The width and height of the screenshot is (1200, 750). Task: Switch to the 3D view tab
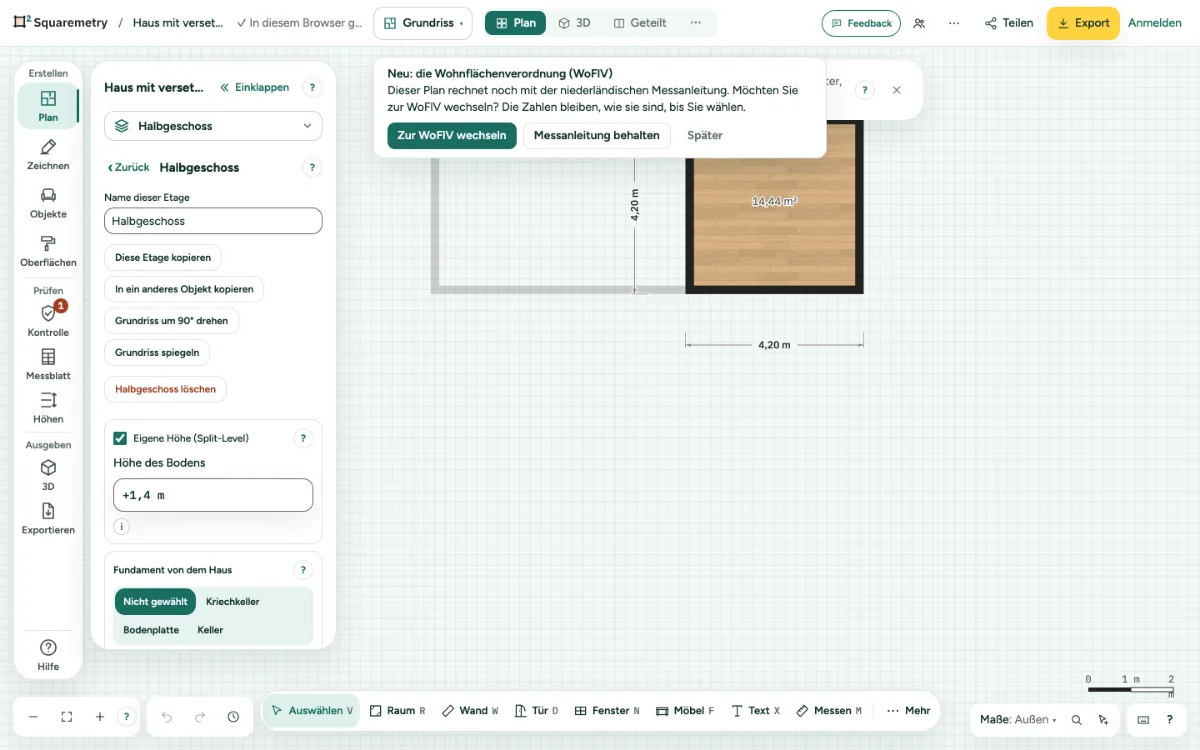574,23
